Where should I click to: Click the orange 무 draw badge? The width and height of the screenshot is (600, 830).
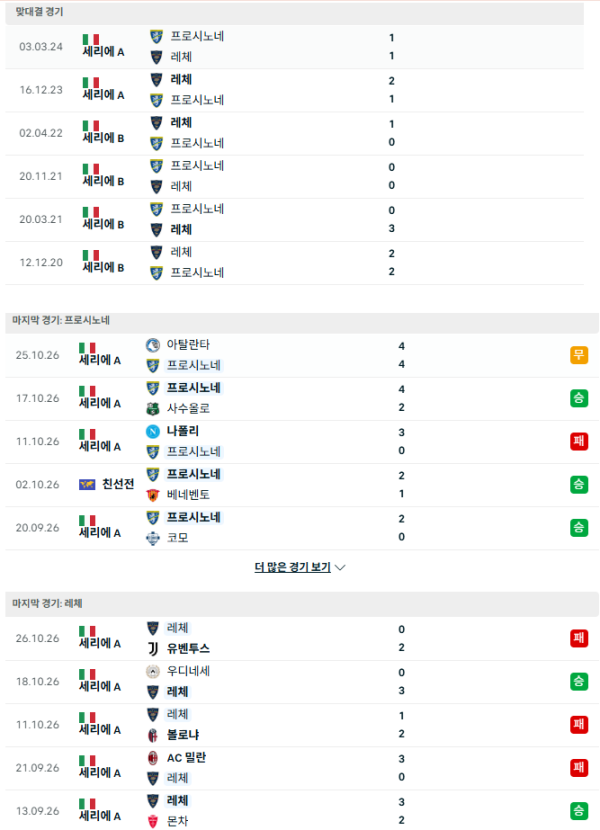click(579, 355)
